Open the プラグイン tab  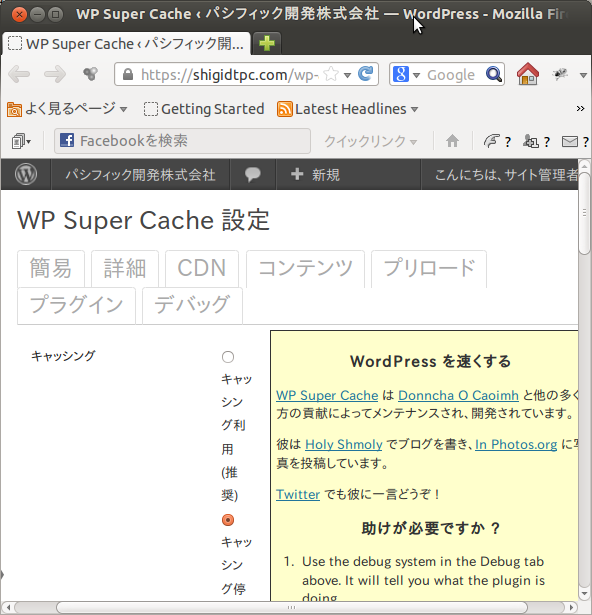[77, 306]
